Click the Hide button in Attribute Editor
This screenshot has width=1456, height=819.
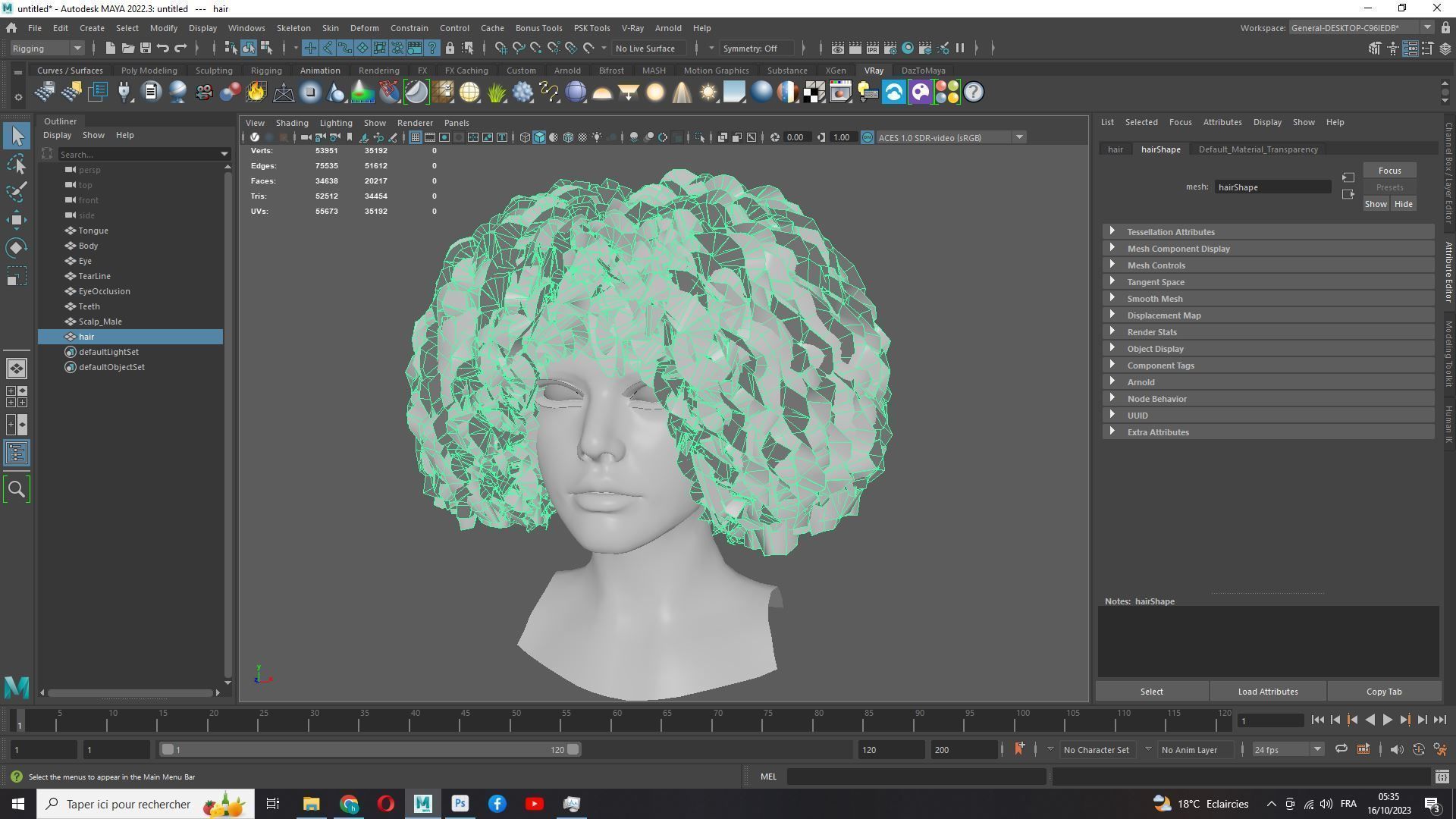(x=1403, y=204)
